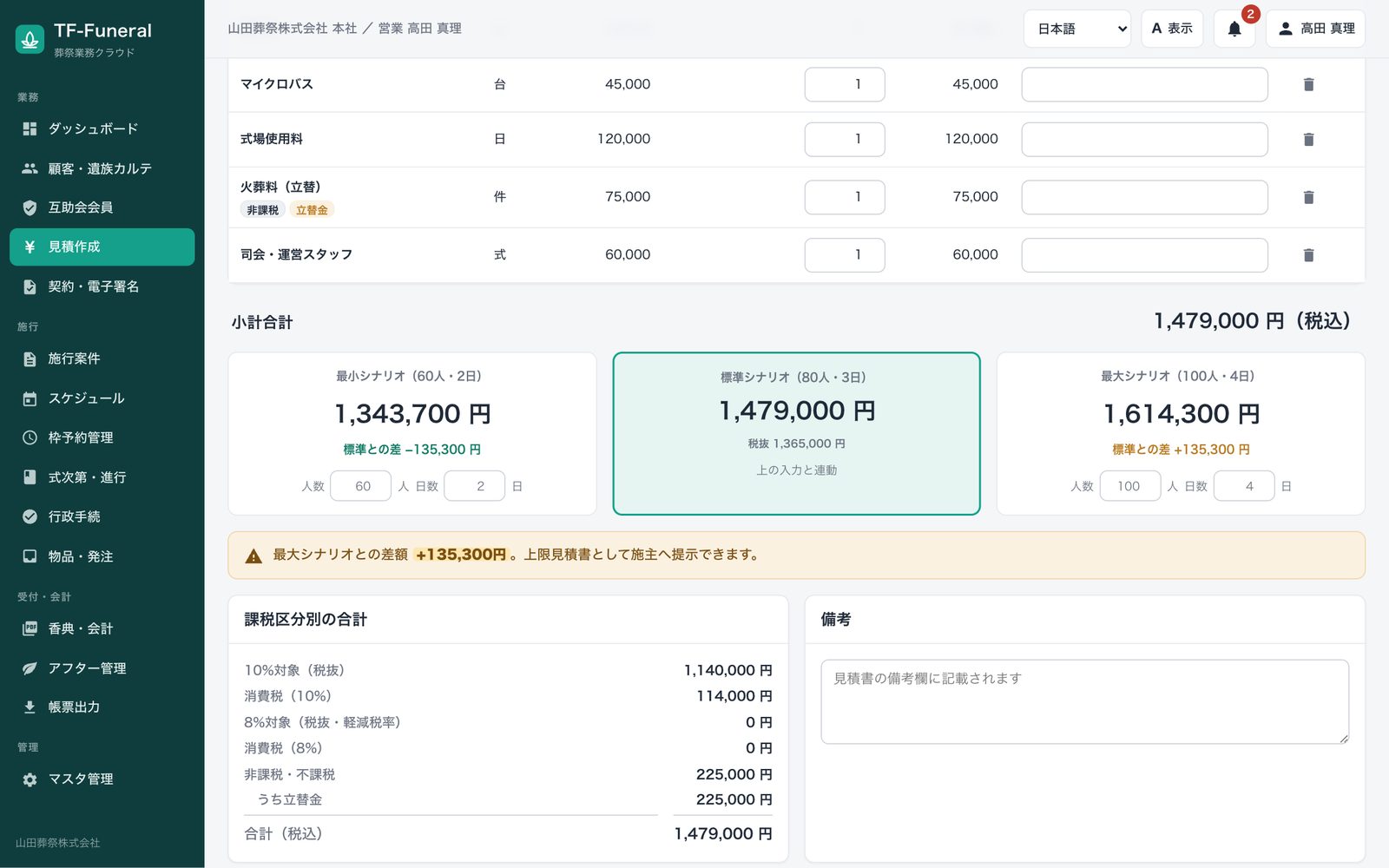The height and width of the screenshot is (868, 1389).
Task: Click the 帳票出力 download icon
Action: click(30, 707)
